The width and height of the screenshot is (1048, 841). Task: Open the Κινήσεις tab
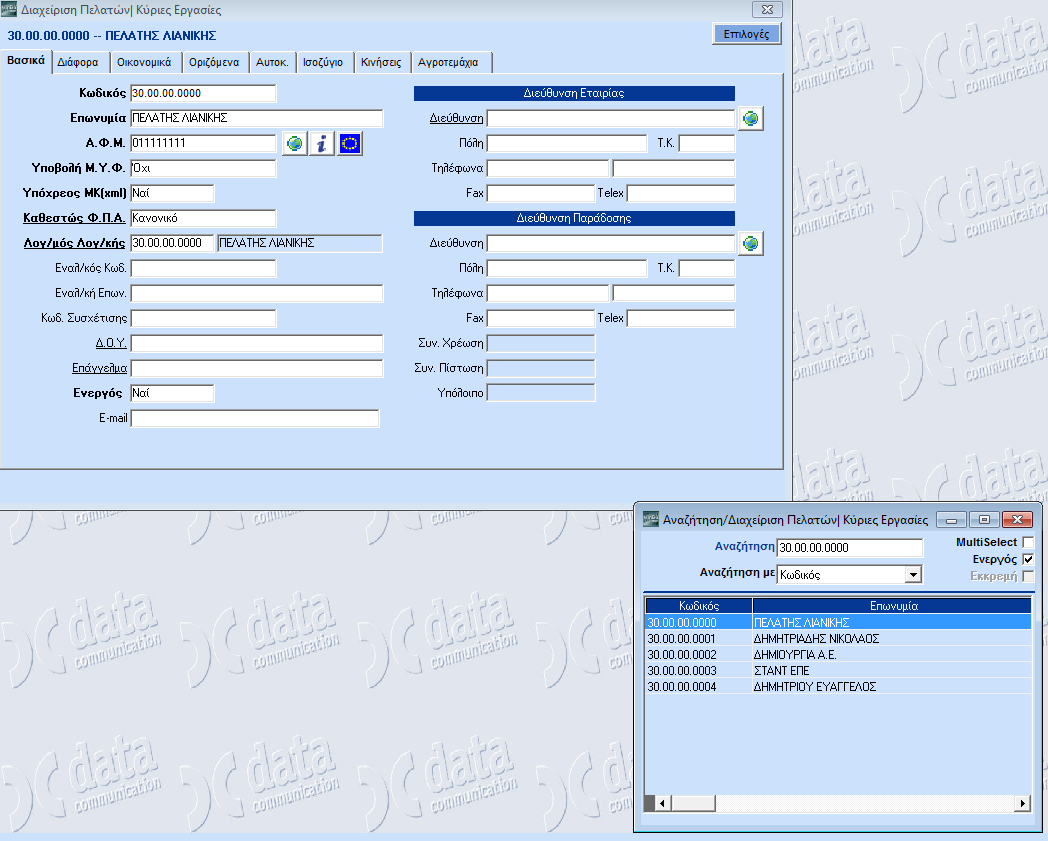click(x=381, y=62)
